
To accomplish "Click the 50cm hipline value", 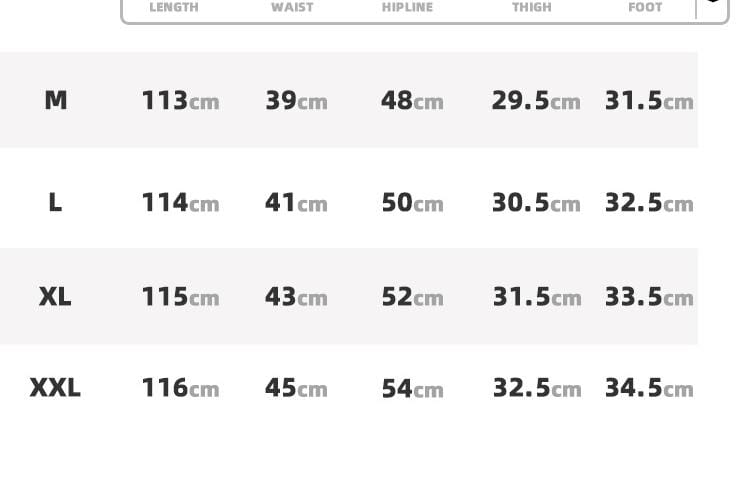I will point(412,203).
